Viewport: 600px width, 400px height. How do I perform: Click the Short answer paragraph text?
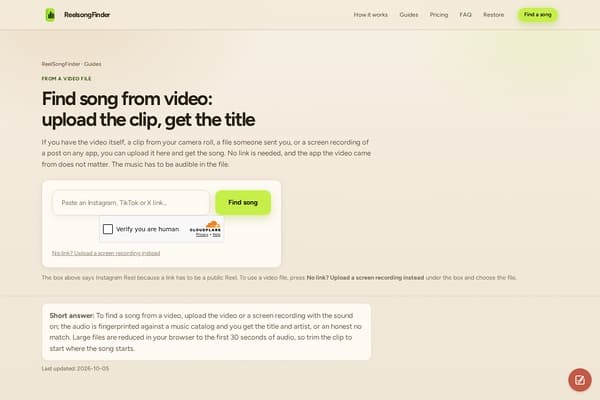pyautogui.click(x=206, y=332)
